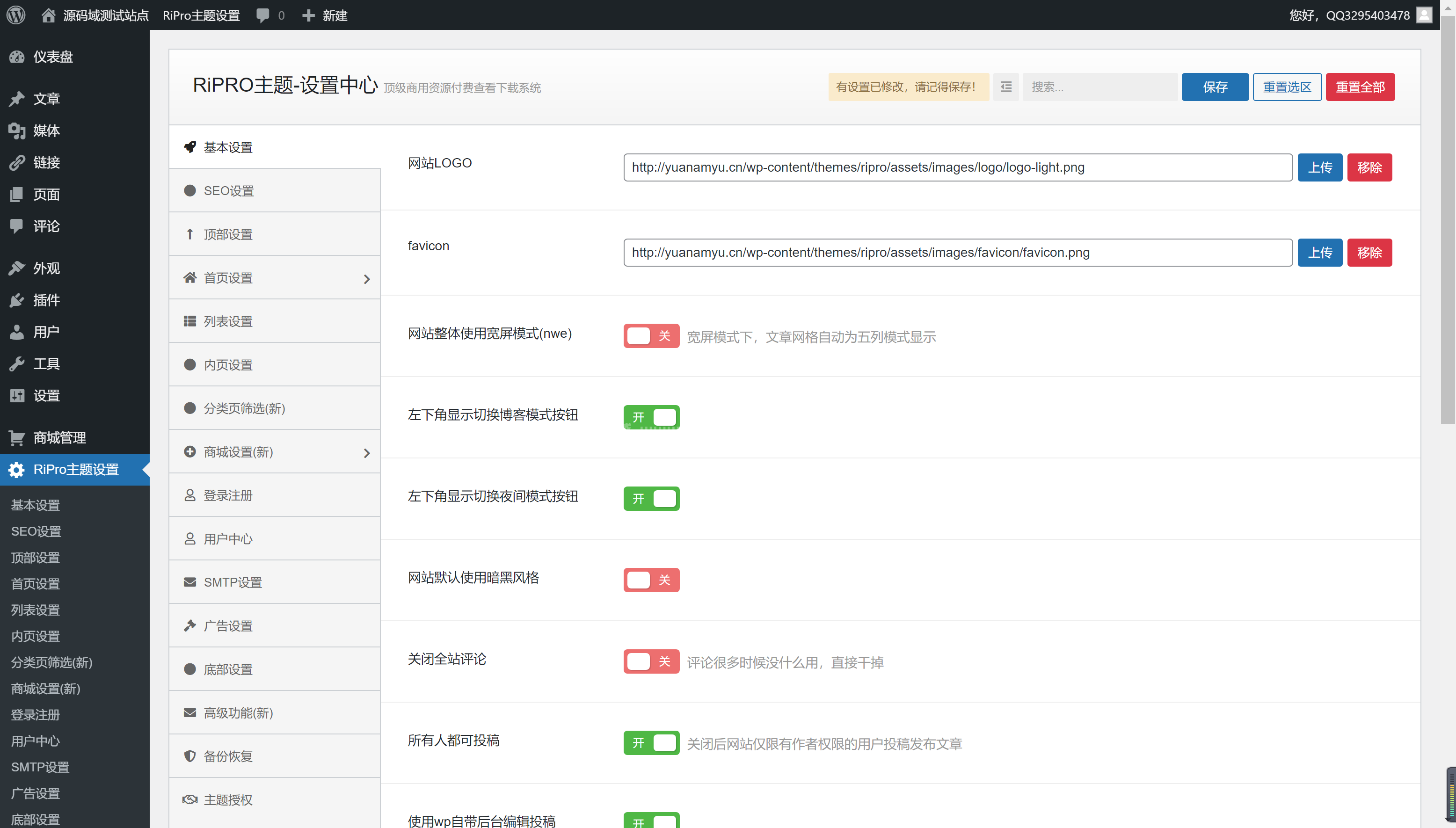This screenshot has height=828, width=1456.
Task: Open 插件 panel from sidebar
Action: [47, 300]
